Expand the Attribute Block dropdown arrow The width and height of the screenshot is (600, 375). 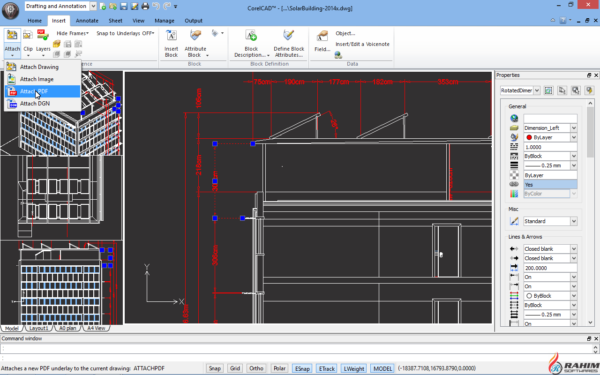tap(207, 55)
